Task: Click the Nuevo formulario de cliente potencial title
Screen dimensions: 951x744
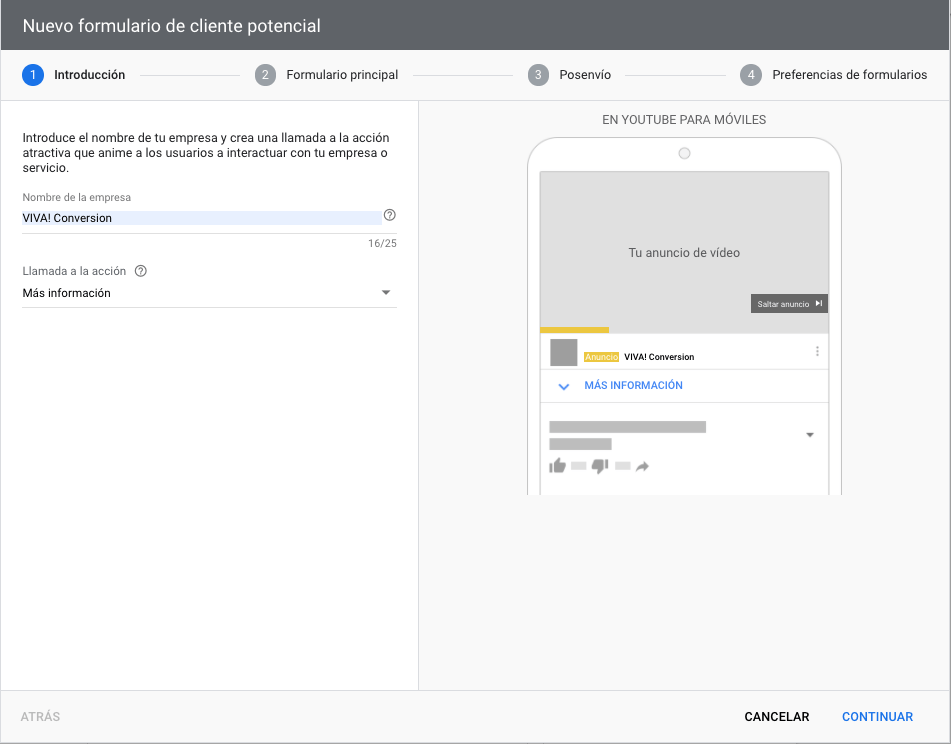Action: 172,26
